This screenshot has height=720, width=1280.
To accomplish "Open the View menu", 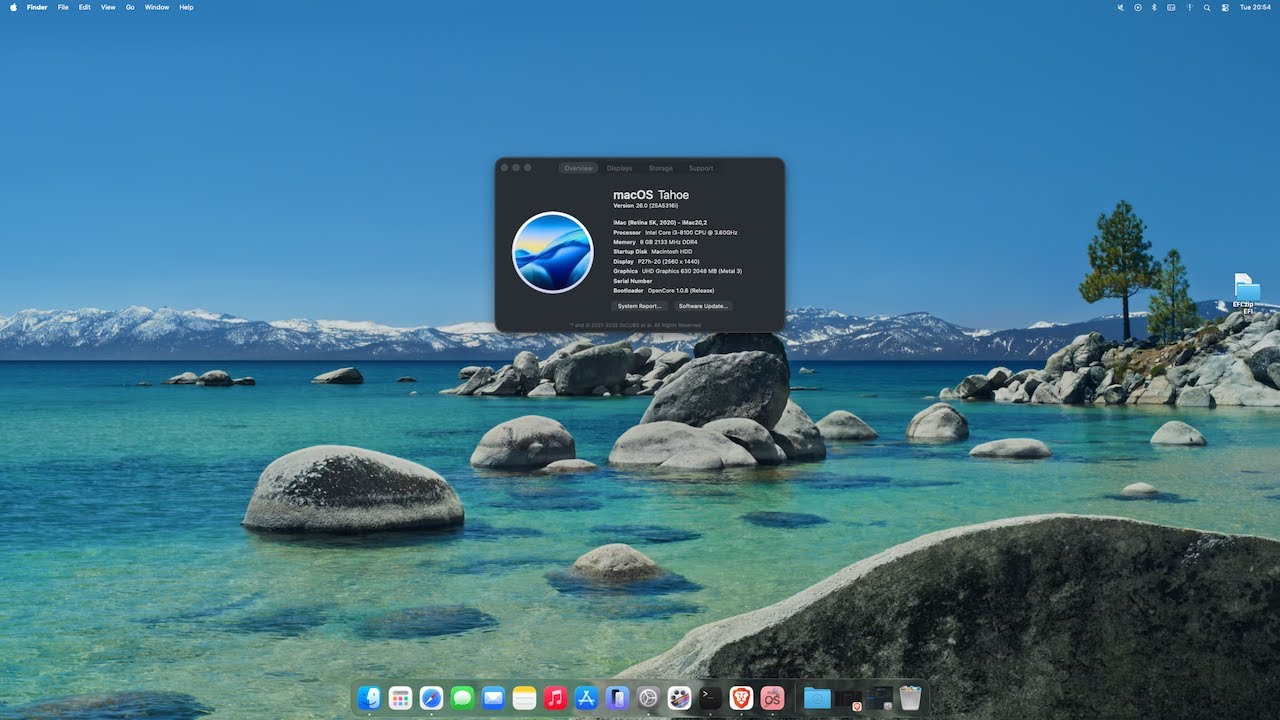I will coord(108,7).
